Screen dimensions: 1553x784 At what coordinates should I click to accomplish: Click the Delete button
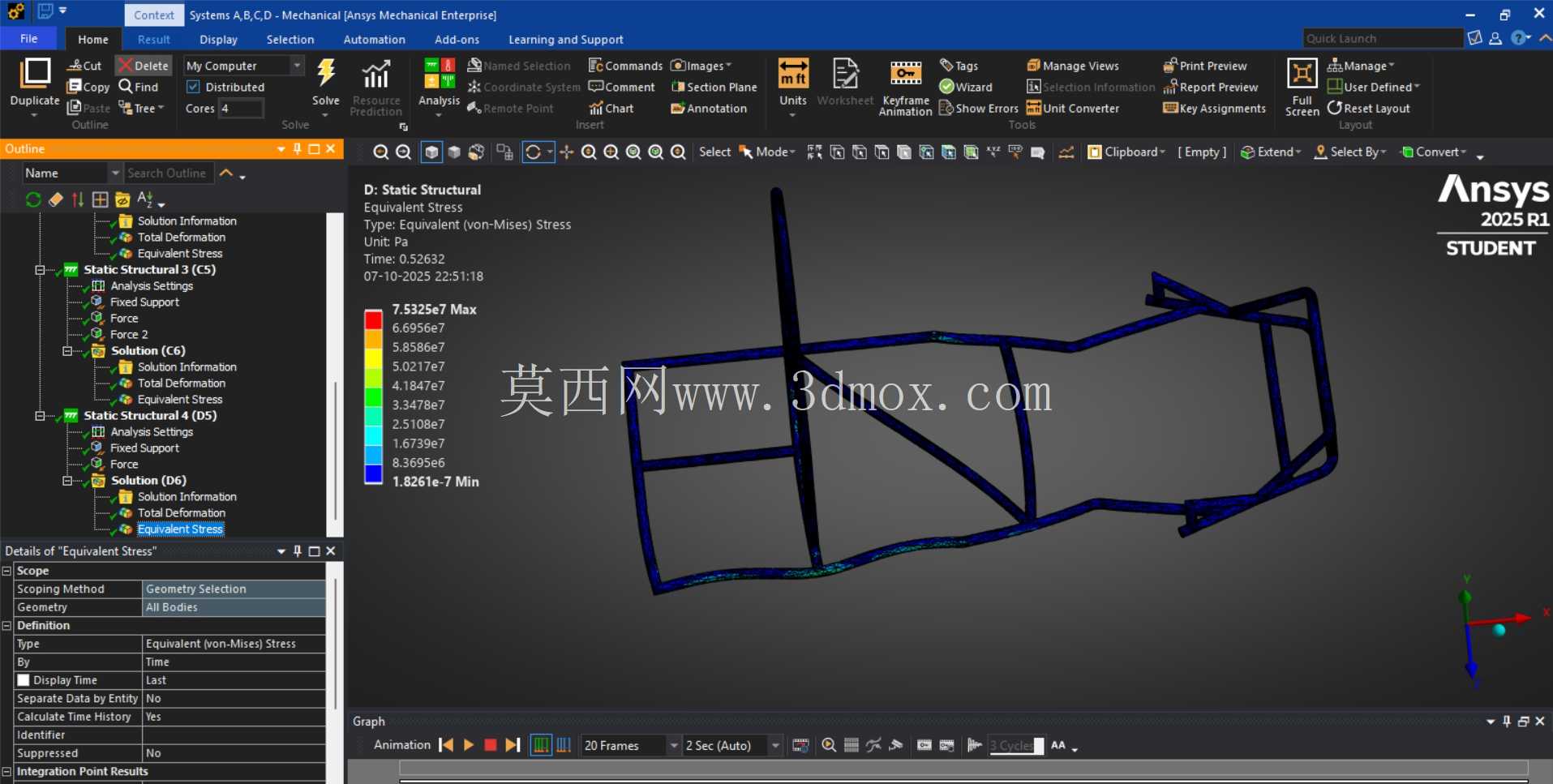(x=144, y=66)
